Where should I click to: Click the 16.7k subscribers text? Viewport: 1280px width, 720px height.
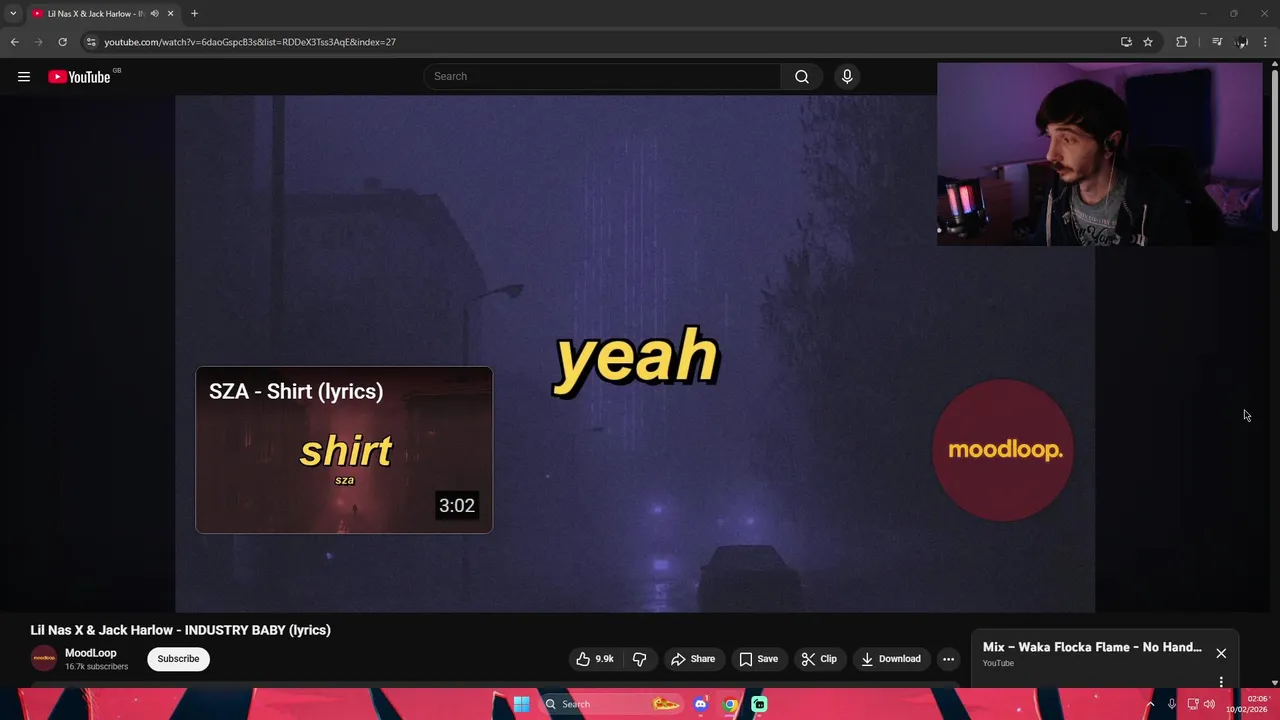tap(97, 667)
